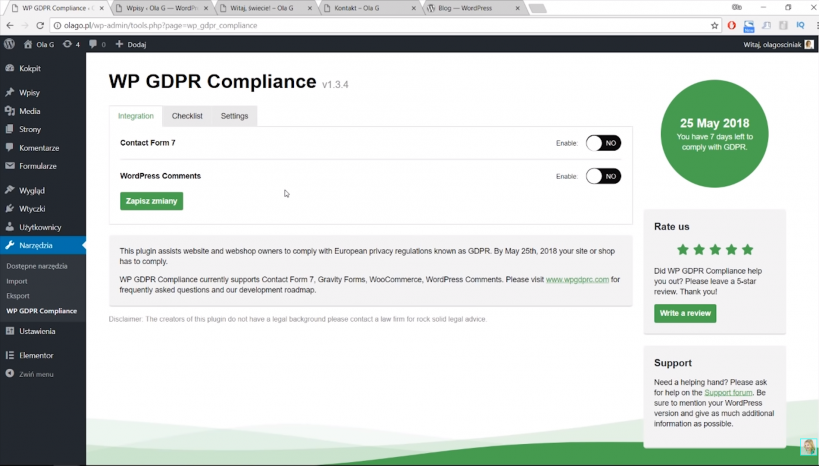Visit the site via Ola G home icon

pyautogui.click(x=28, y=44)
